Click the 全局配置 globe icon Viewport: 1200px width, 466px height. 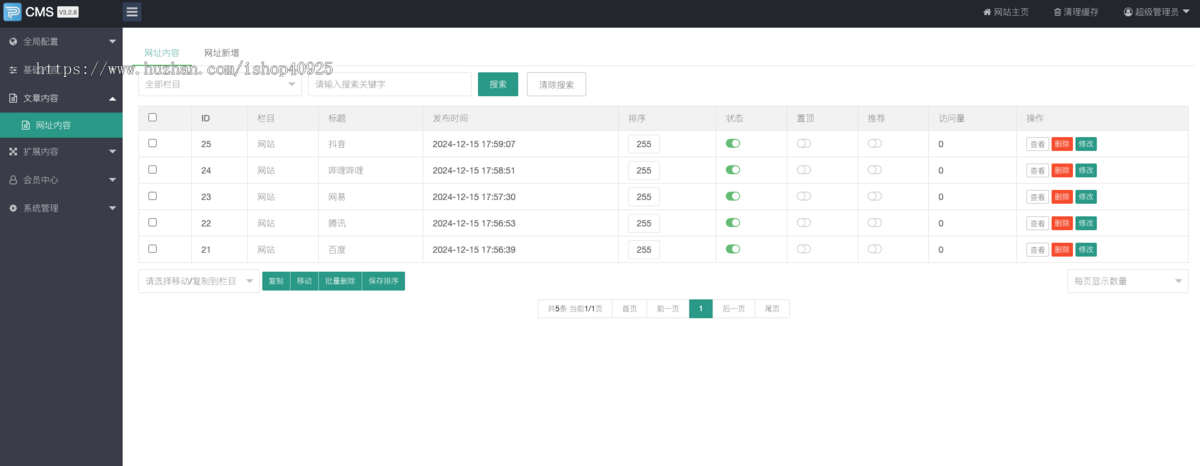(x=13, y=42)
